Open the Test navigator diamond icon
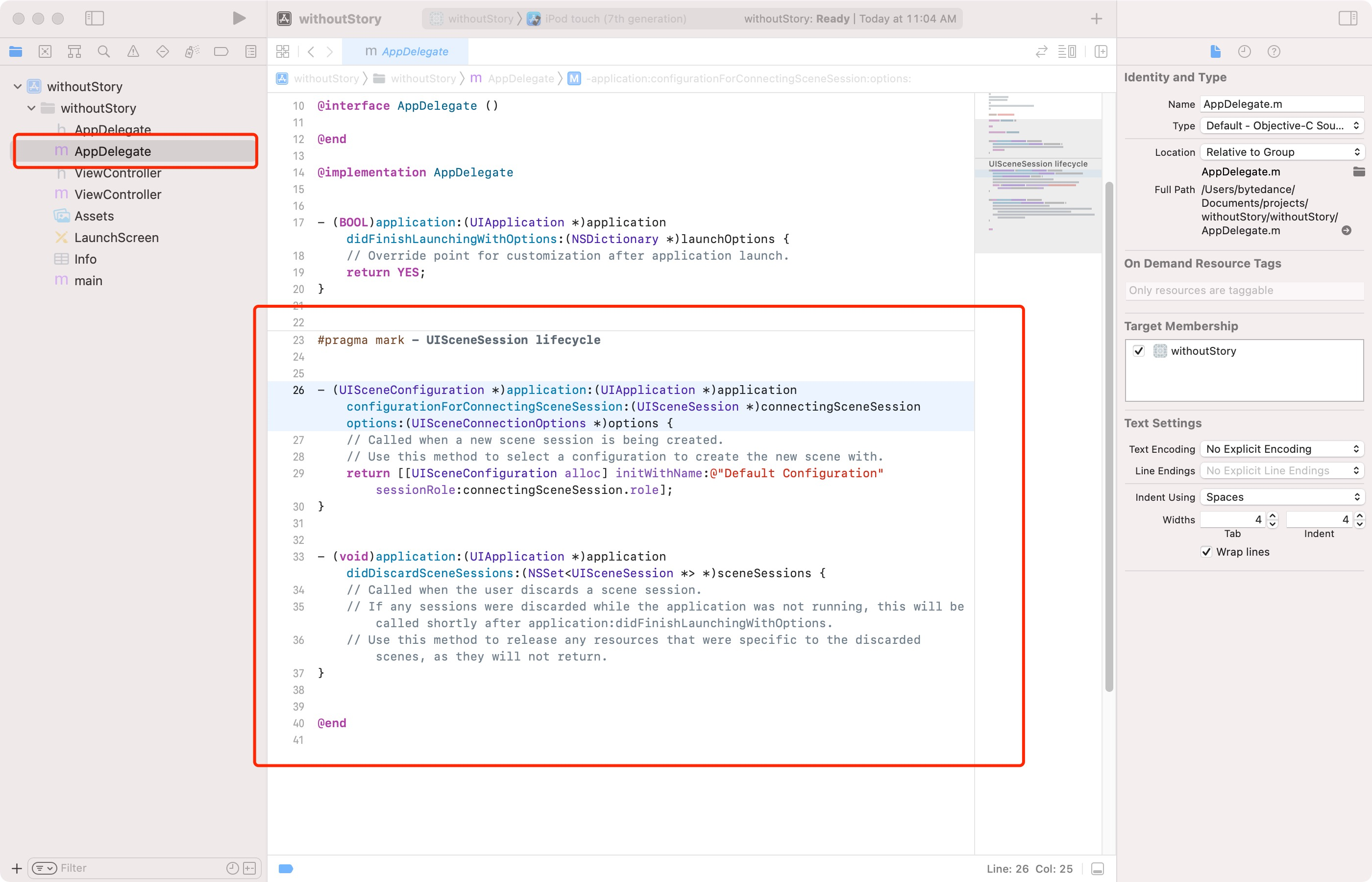Image resolution: width=1372 pixels, height=882 pixels. (x=163, y=51)
